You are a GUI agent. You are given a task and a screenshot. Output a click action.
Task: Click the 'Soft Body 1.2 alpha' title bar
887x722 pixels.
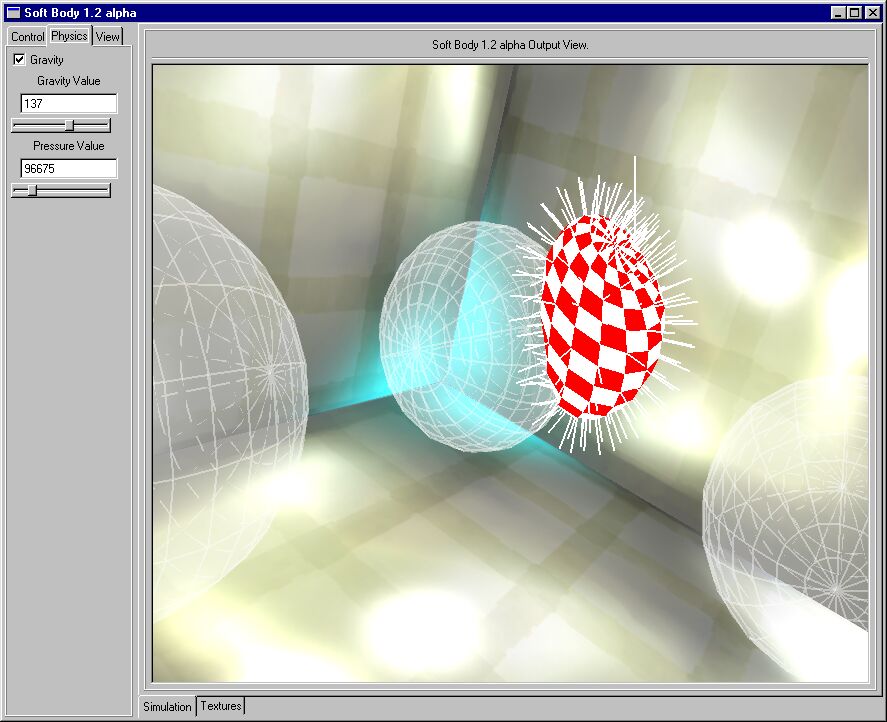click(400, 13)
